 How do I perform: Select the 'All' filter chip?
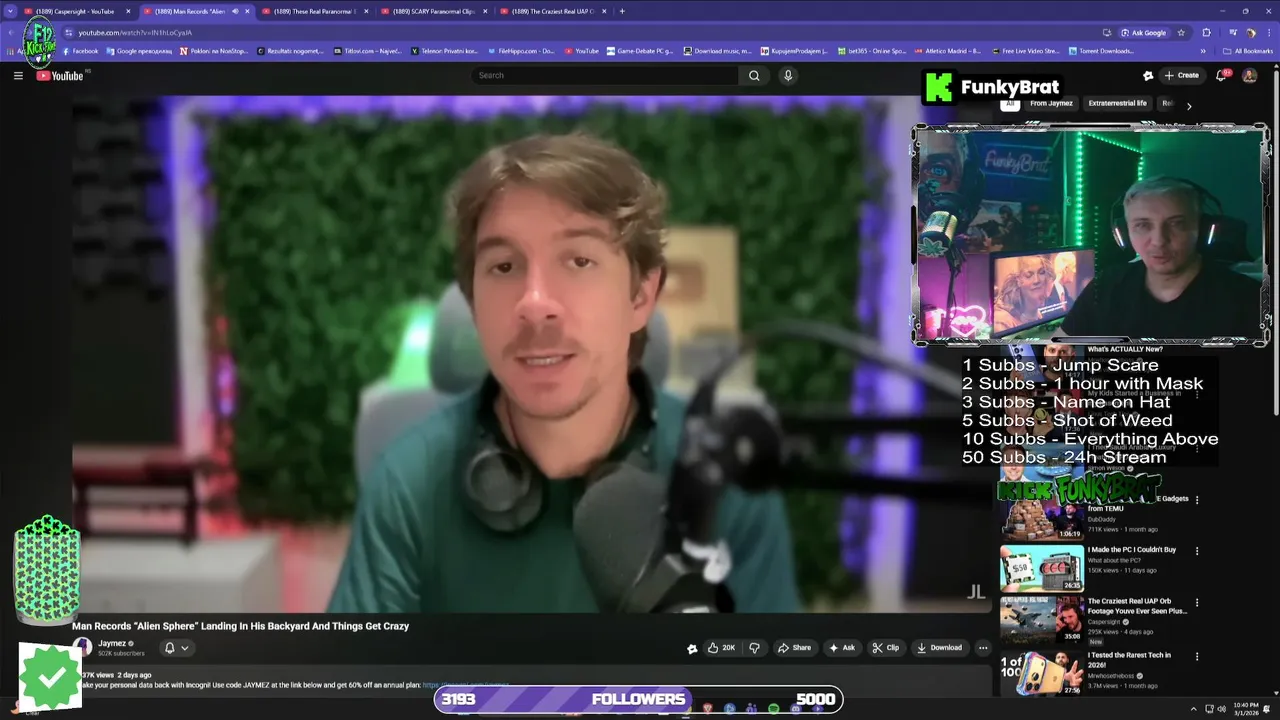[1010, 103]
